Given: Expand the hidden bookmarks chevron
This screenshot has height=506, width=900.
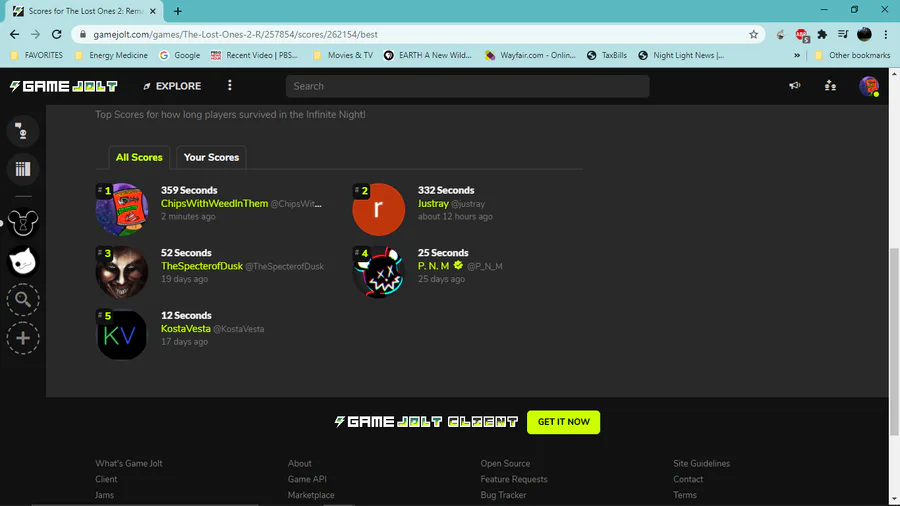Looking at the screenshot, I should click(x=797, y=55).
